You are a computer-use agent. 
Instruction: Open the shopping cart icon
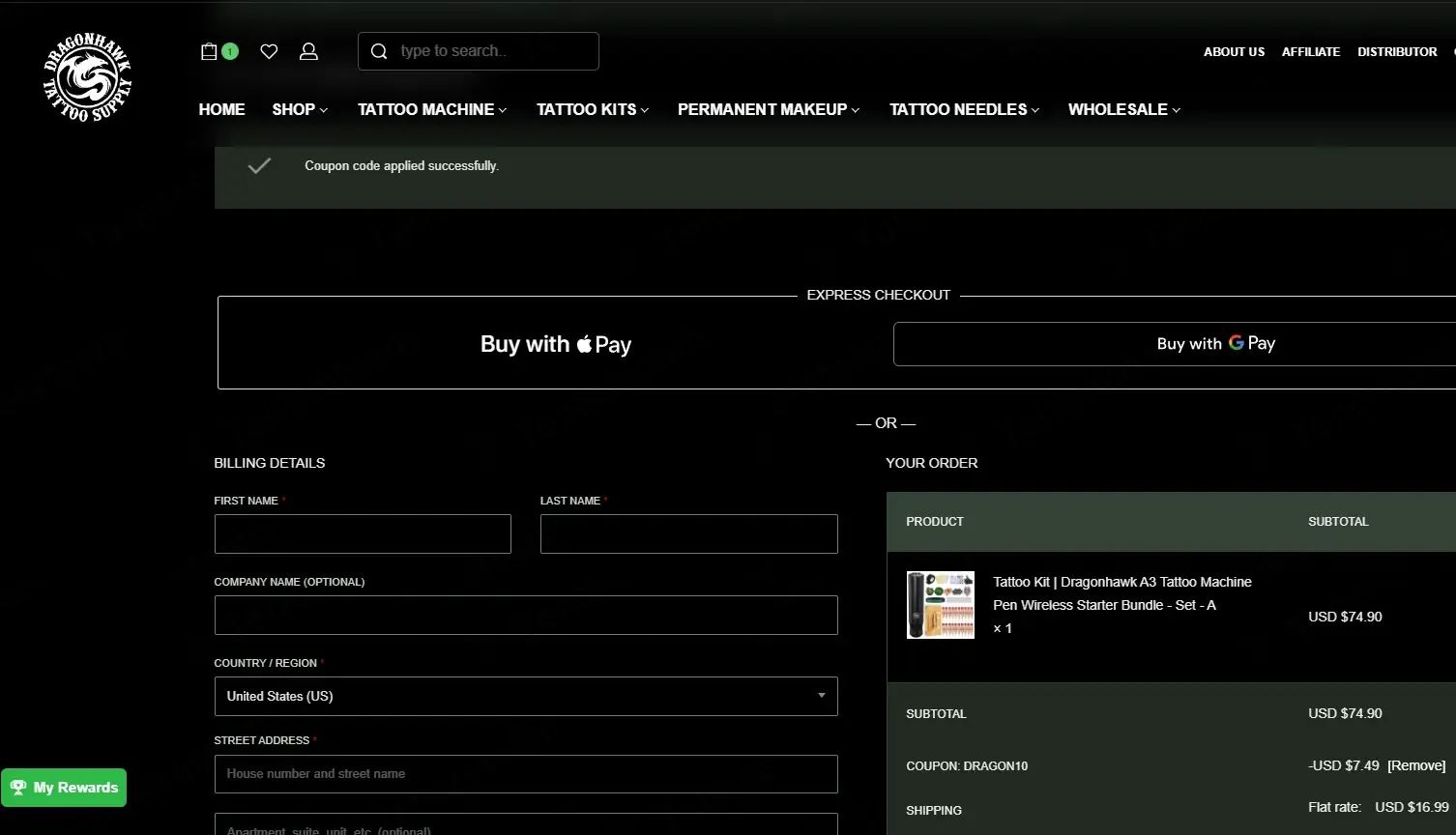[209, 51]
